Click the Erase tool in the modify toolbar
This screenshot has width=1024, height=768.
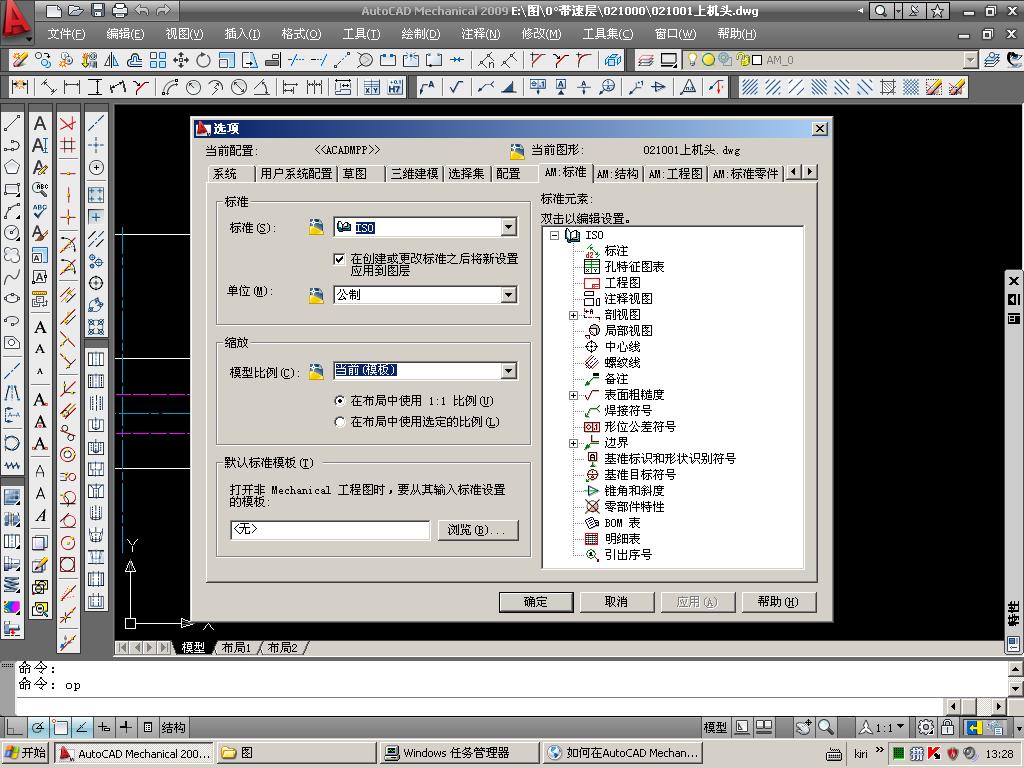coord(20,60)
